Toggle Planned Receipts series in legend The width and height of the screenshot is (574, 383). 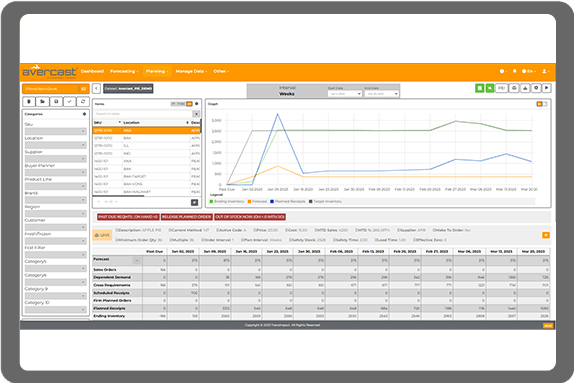pyautogui.click(x=288, y=201)
